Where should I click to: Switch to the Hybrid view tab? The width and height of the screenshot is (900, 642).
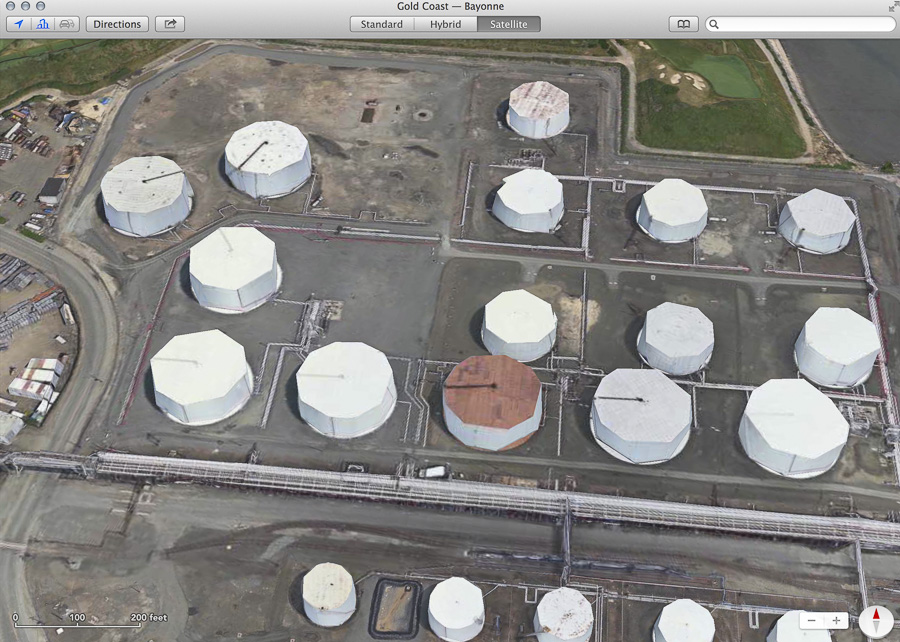pos(445,23)
